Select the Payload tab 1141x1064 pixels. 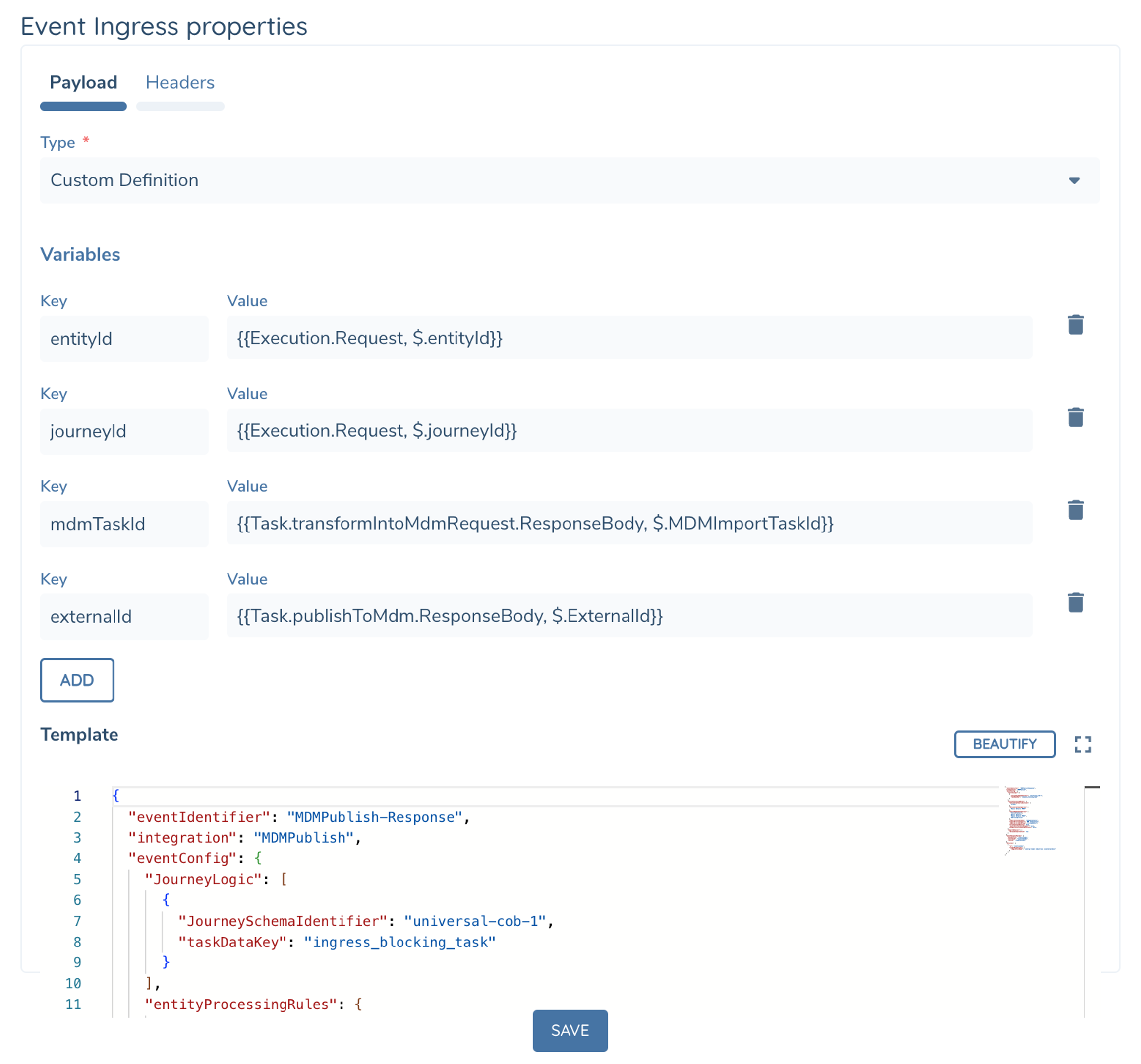pyautogui.click(x=83, y=83)
